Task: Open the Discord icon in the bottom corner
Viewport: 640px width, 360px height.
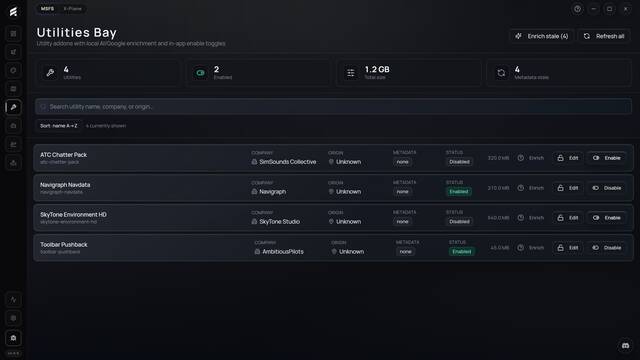Action: click(625, 346)
